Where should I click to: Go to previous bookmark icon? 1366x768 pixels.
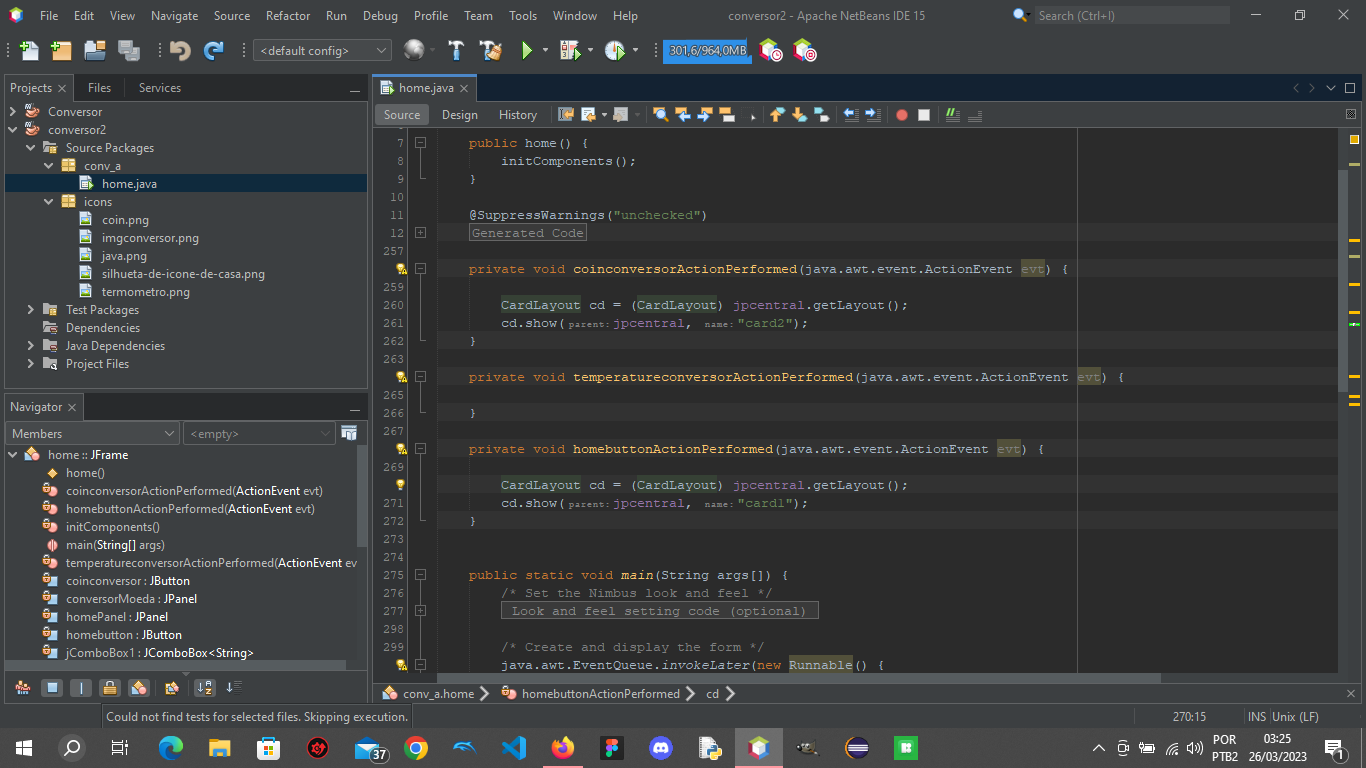point(777,115)
